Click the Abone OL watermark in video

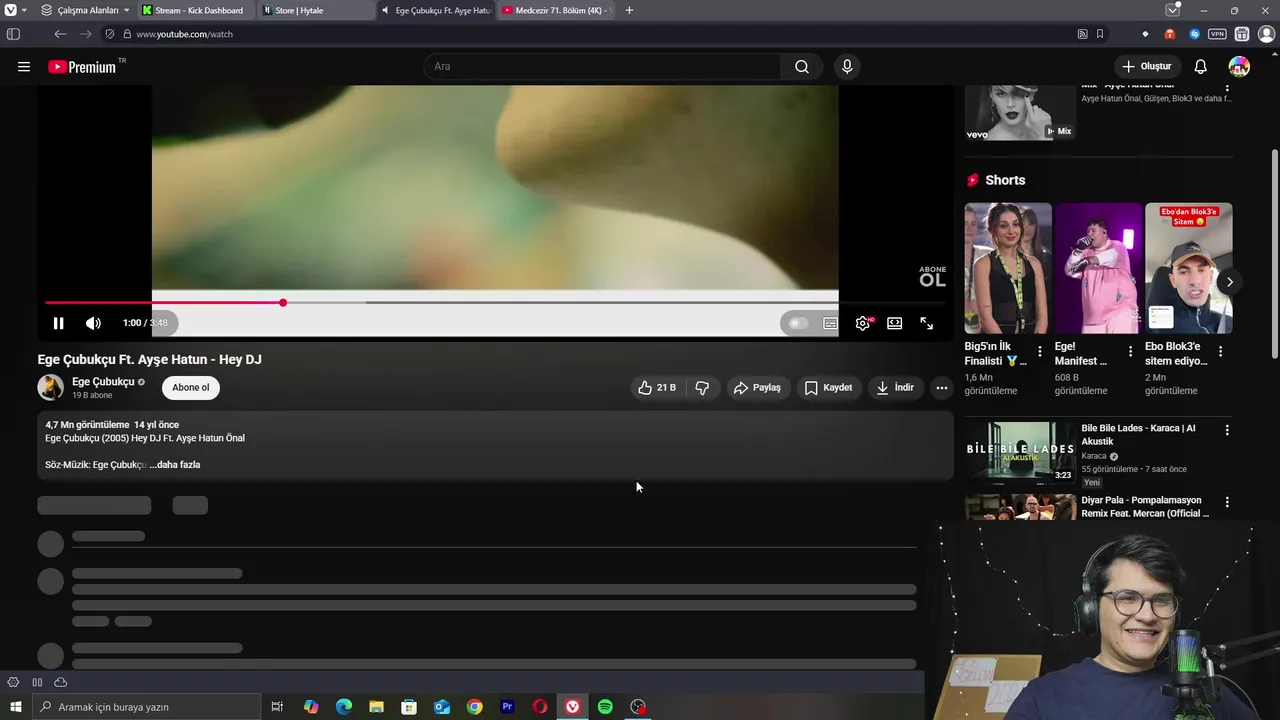932,277
